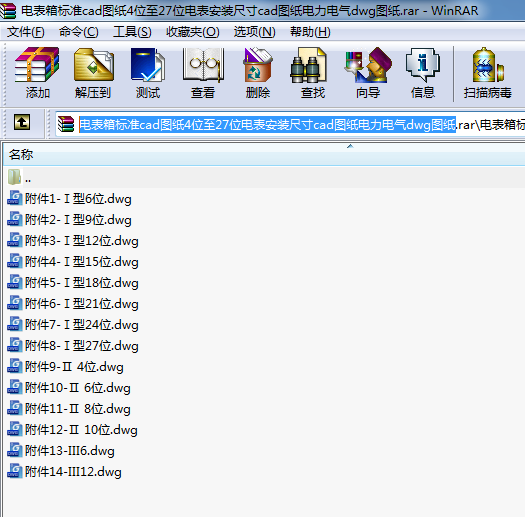Click the 查看 (View) toolbar icon
This screenshot has width=525, height=517.
click(203, 65)
